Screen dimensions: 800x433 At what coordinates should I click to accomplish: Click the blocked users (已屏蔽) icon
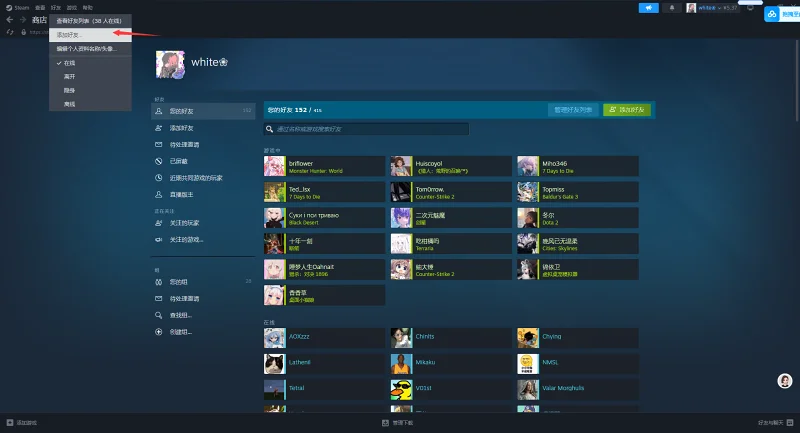click(158, 161)
